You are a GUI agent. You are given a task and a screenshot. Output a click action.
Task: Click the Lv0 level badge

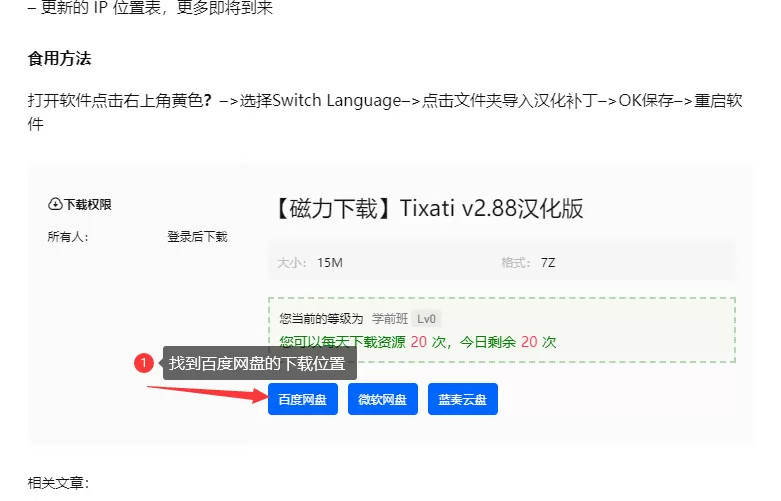click(427, 319)
